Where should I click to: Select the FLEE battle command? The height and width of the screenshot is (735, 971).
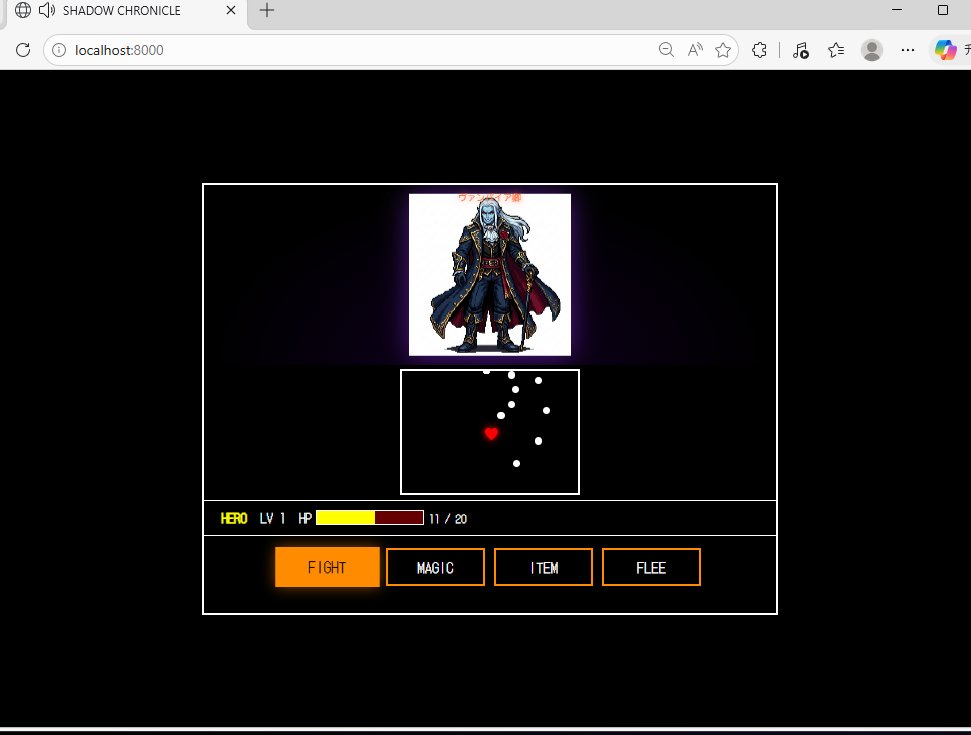(651, 567)
